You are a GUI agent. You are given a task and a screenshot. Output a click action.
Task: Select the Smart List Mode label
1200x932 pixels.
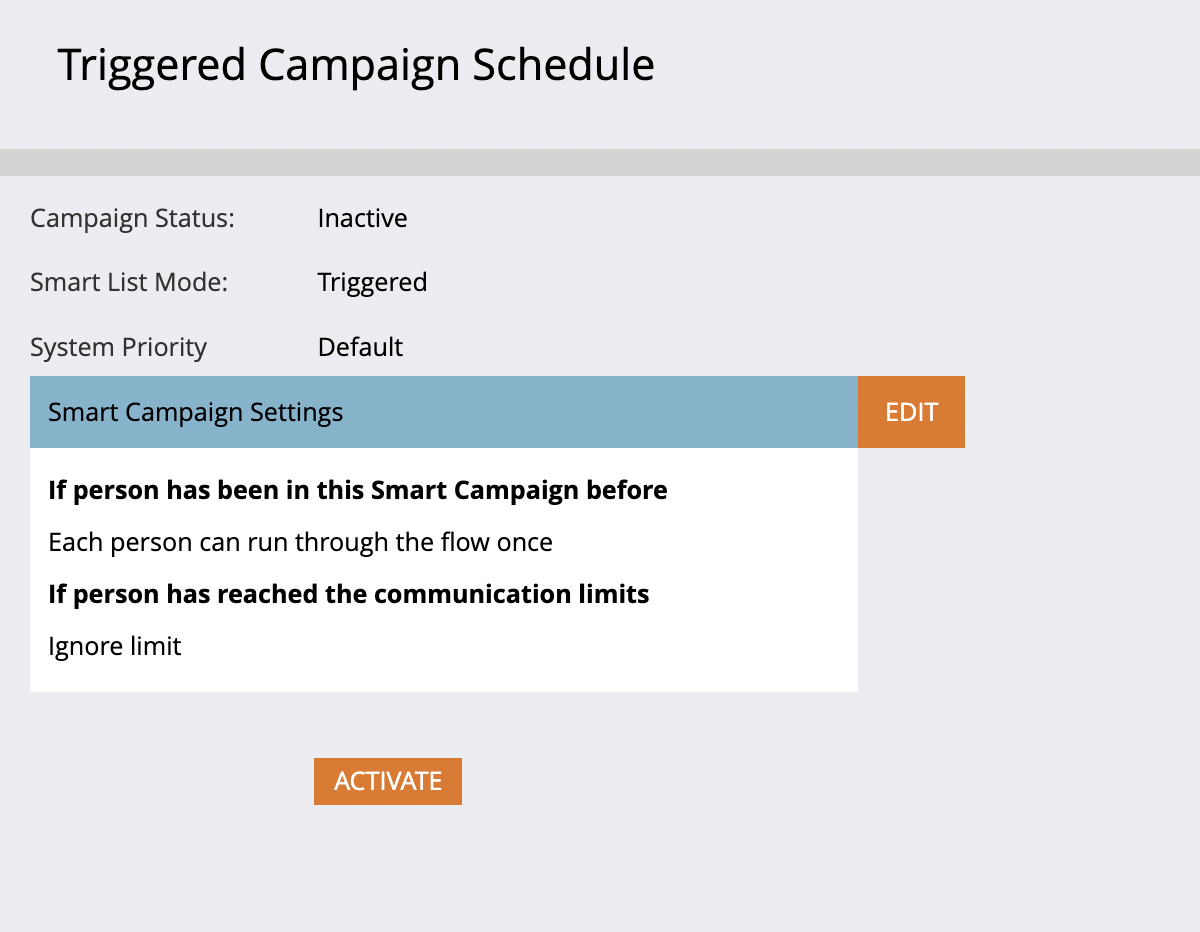pyautogui.click(x=129, y=283)
